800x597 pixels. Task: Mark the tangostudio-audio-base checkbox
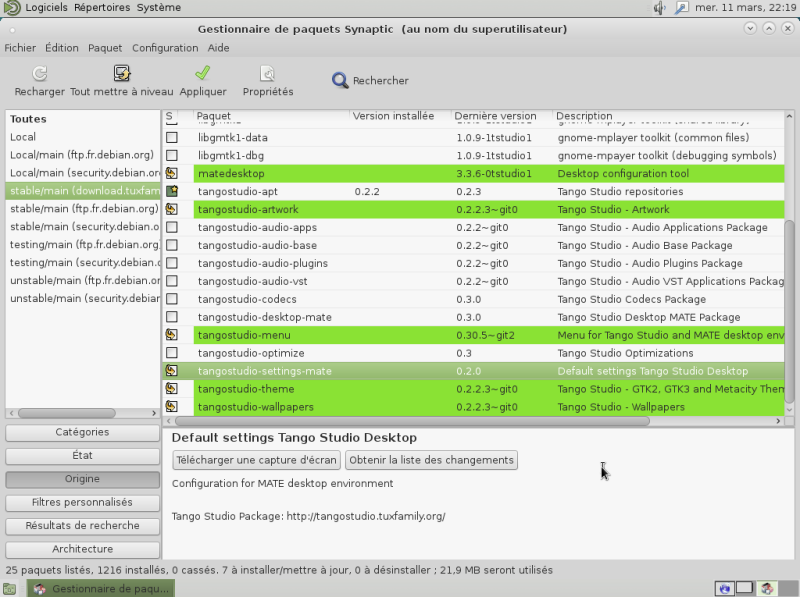pyautogui.click(x=172, y=245)
